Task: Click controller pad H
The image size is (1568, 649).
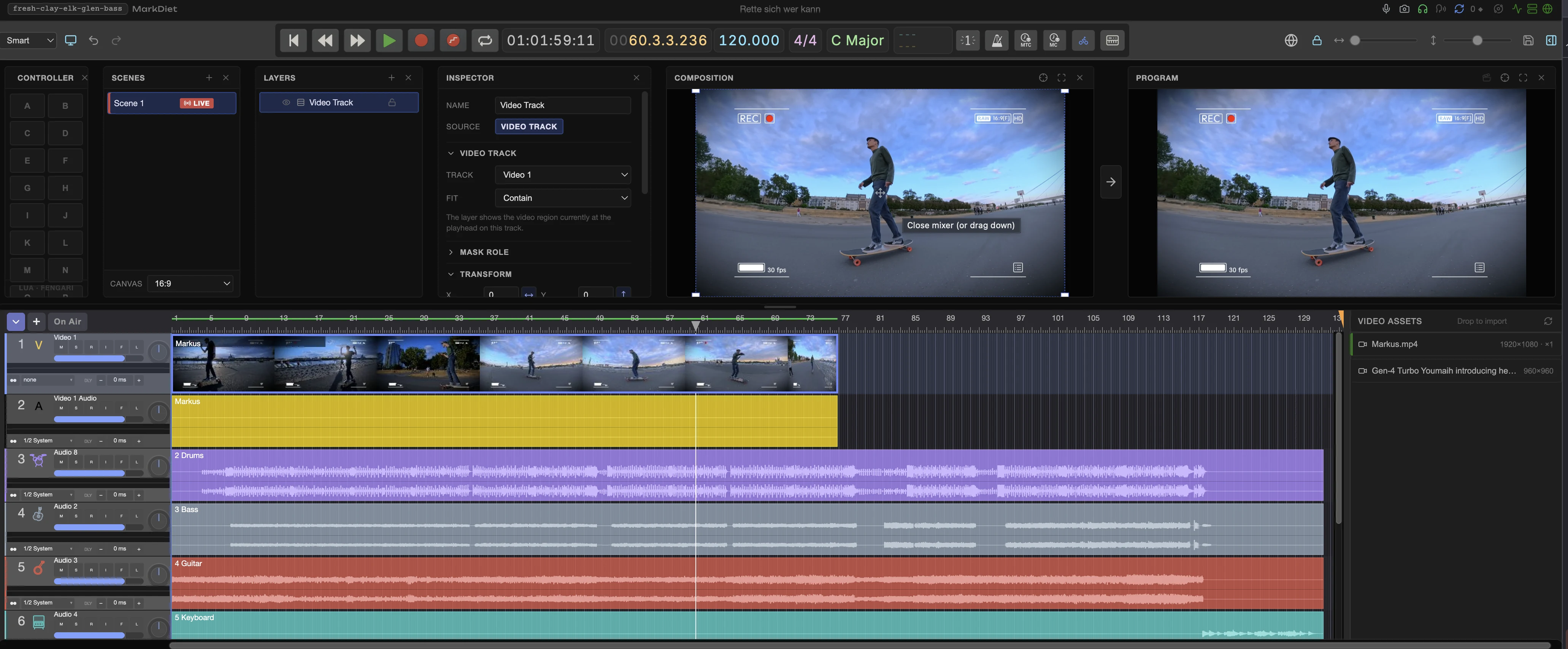Action: [65, 188]
